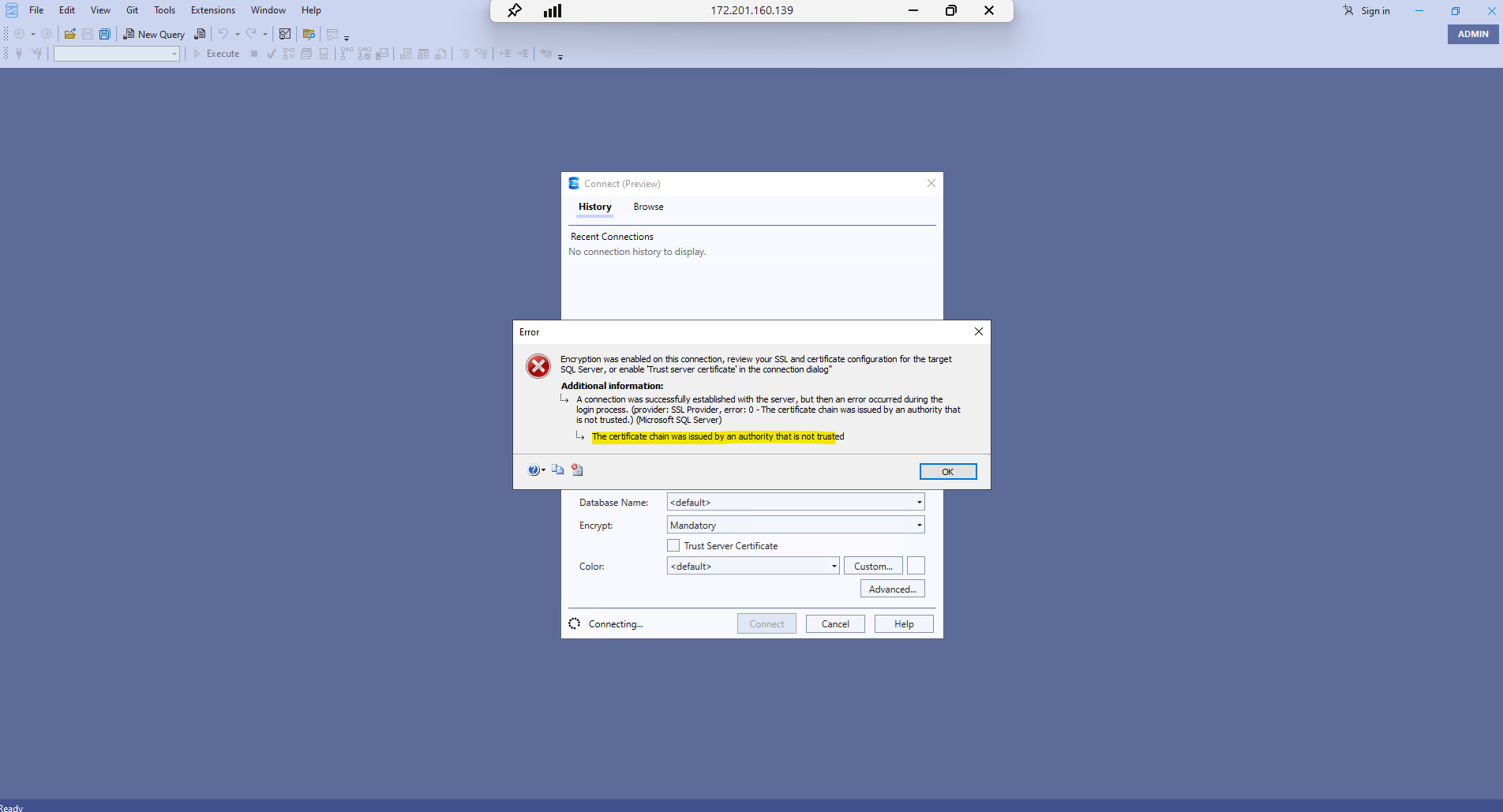Open the File menu
Image resolution: width=1503 pixels, height=812 pixels.
pos(36,10)
